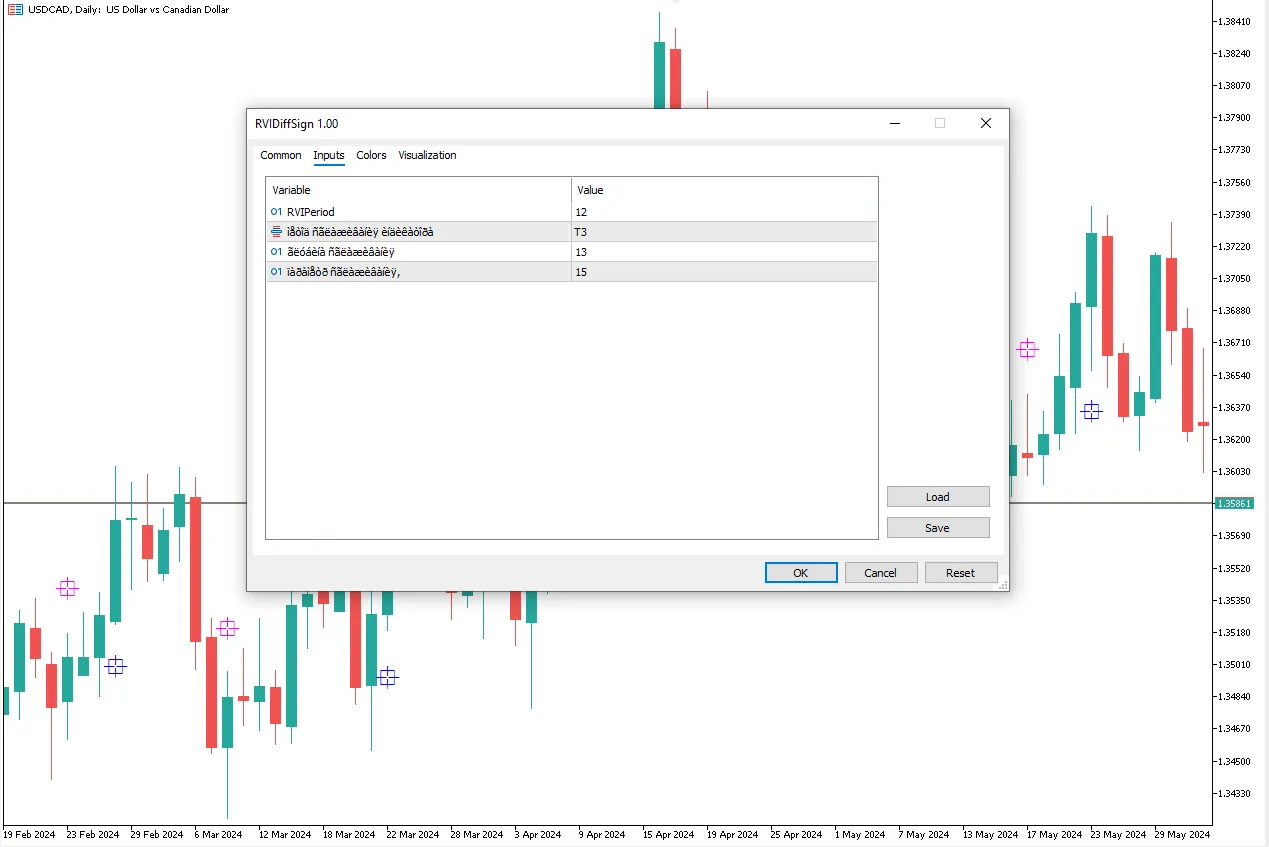Open the Inputs tab
The image size is (1269, 847).
point(329,155)
